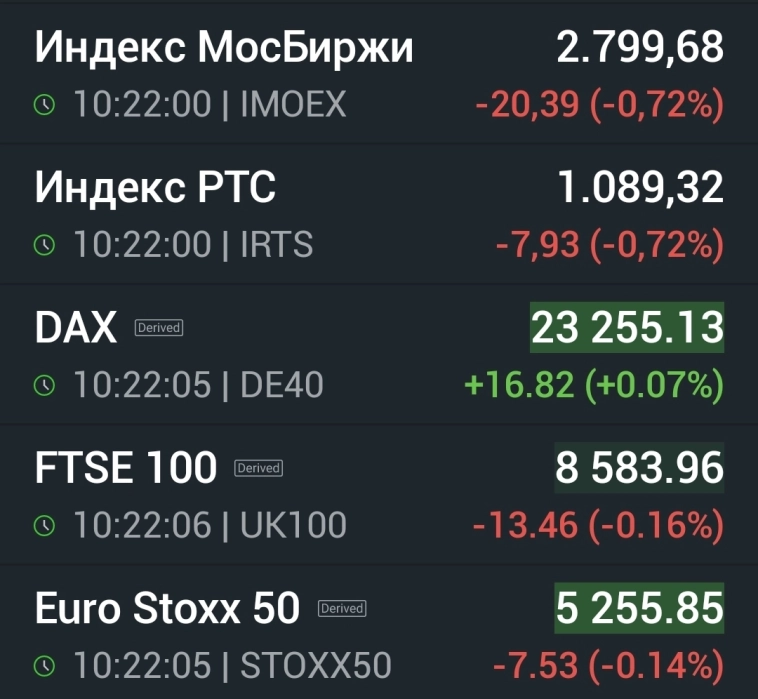Screen dimensions: 758x699
Task: Open the Индекс РТС quote
Action: tap(155, 188)
